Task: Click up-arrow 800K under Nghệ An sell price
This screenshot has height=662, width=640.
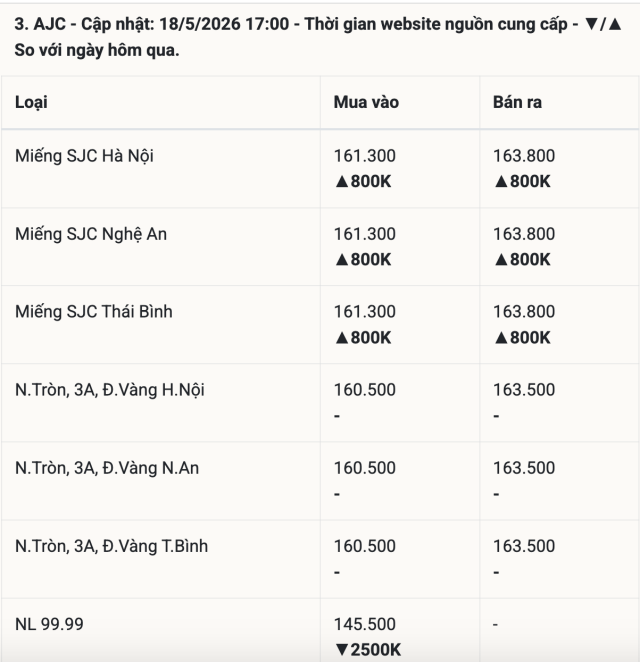Action: pos(522,260)
